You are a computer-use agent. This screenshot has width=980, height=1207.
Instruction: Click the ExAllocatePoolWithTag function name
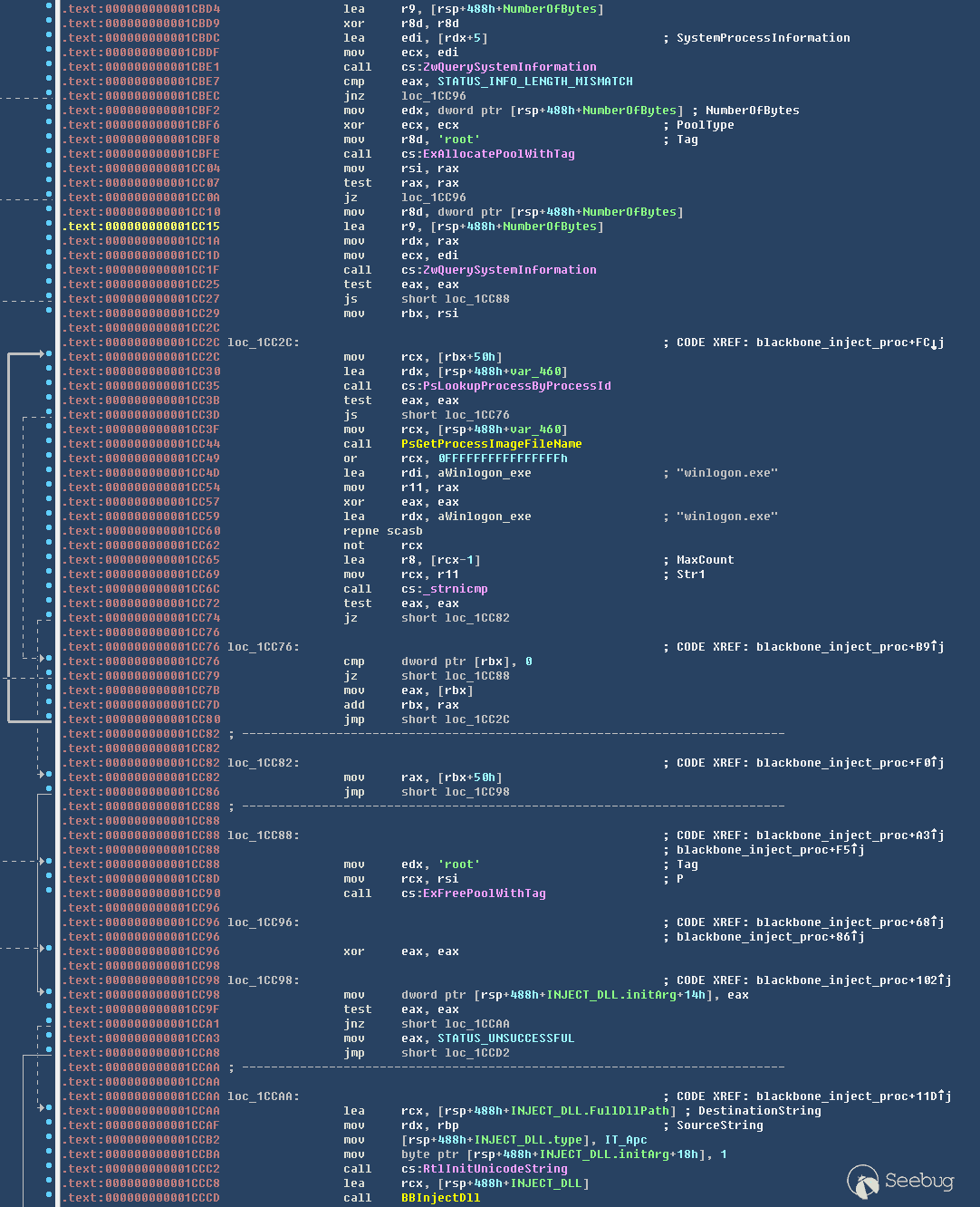pos(499,154)
